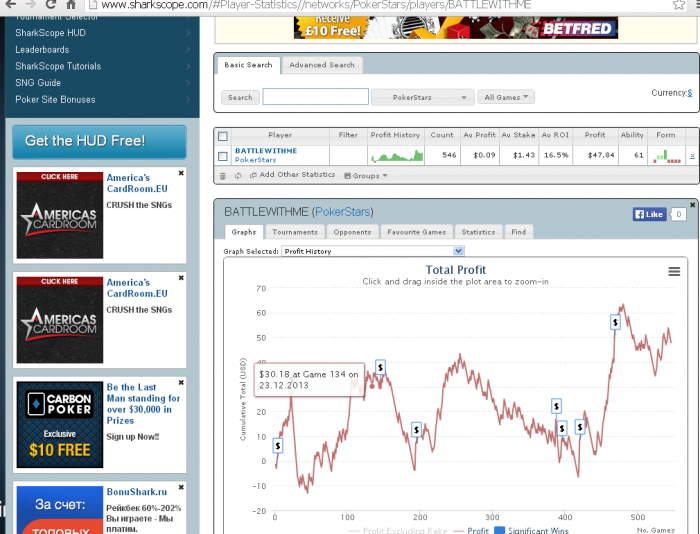
Task: Sort table by the Av ROI column header
Action: (555, 135)
